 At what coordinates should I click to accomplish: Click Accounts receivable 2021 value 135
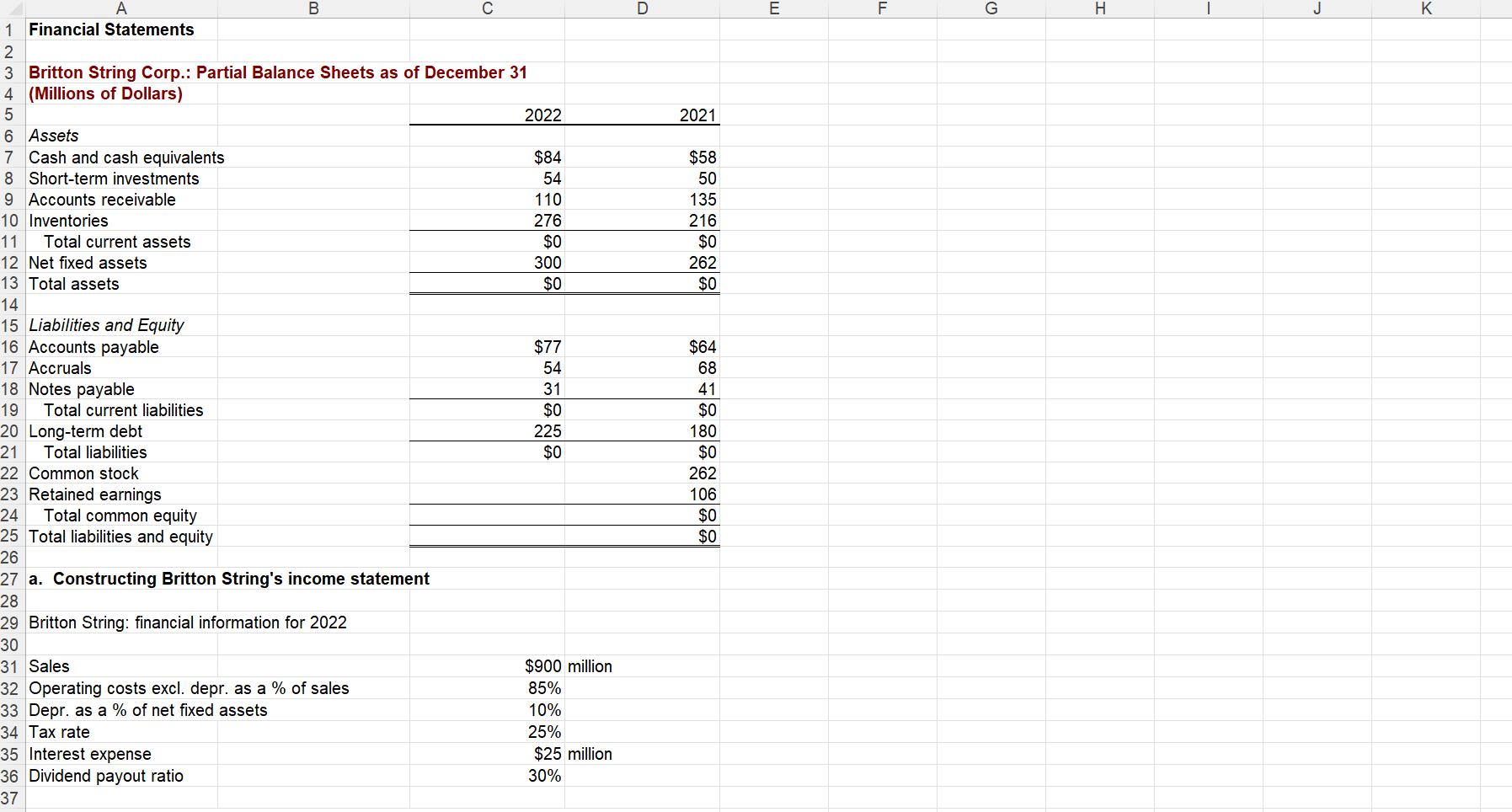tap(703, 200)
